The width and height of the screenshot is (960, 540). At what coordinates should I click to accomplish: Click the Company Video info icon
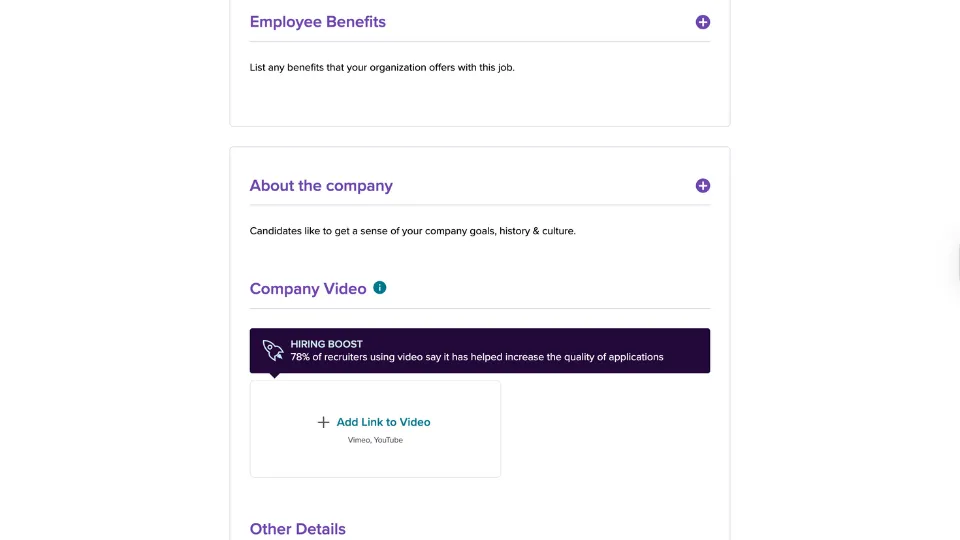tap(380, 288)
